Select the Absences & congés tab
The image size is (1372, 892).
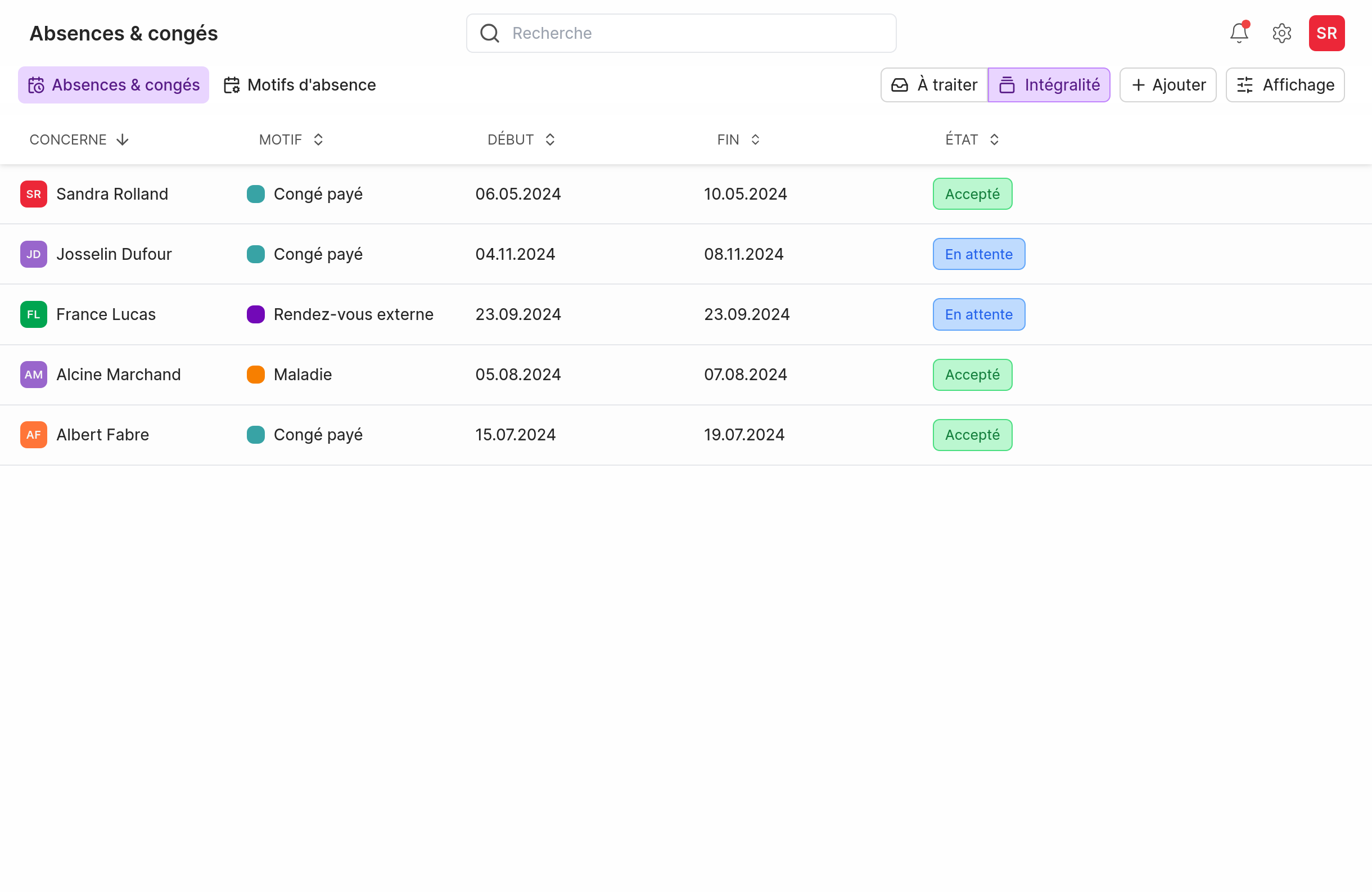114,85
